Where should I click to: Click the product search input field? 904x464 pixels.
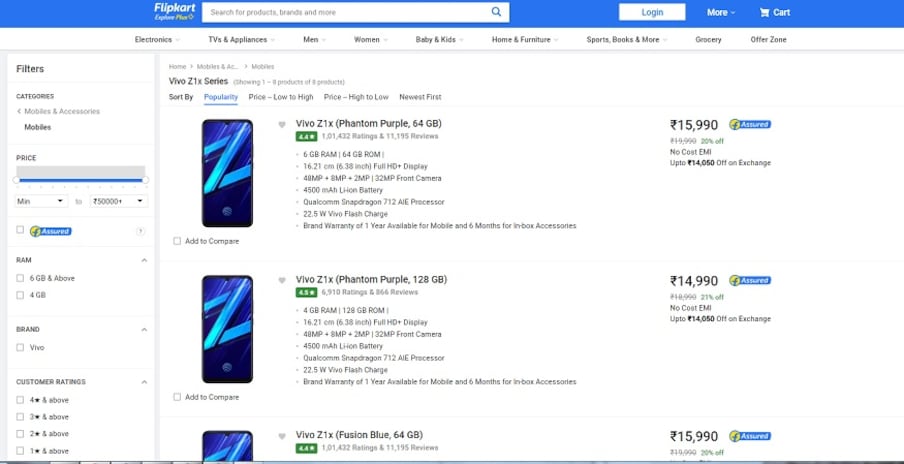(x=345, y=12)
